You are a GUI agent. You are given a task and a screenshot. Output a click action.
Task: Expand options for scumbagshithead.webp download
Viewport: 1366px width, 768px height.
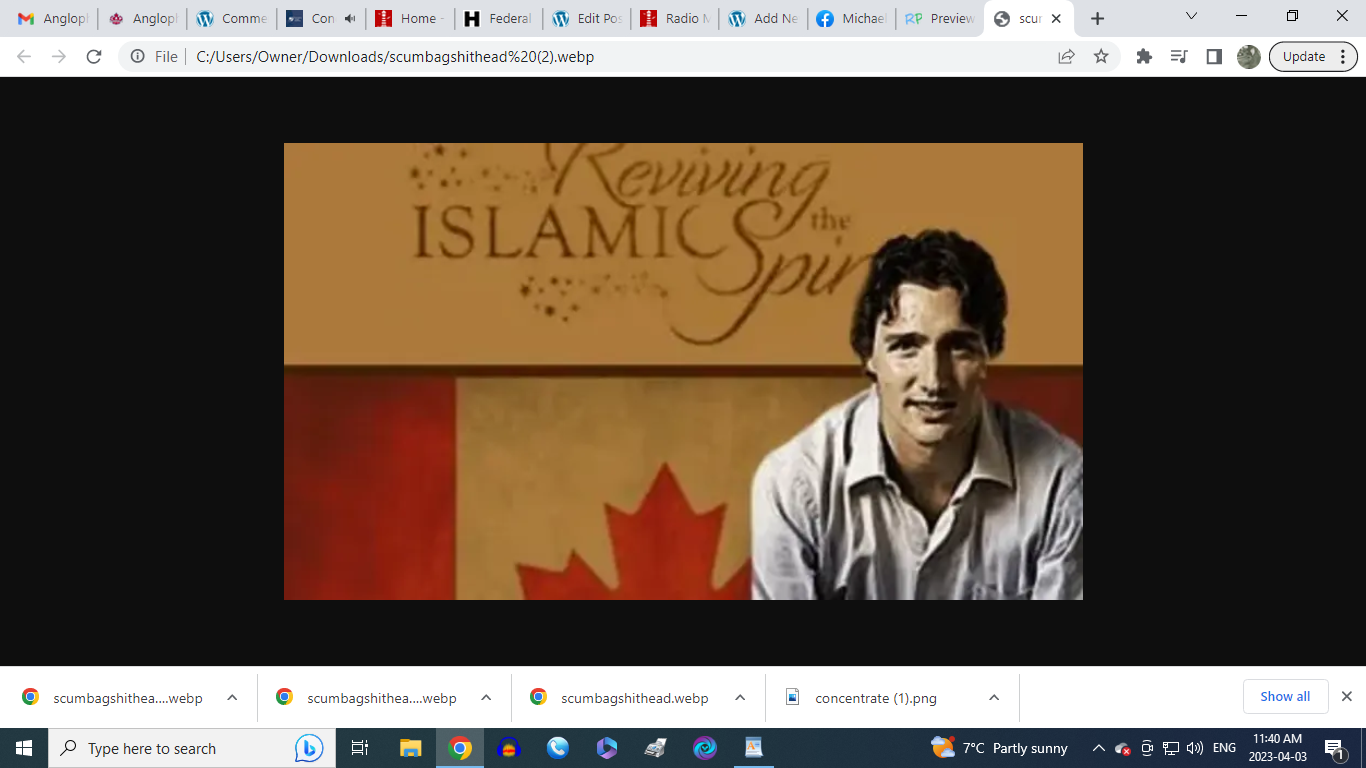(740, 698)
